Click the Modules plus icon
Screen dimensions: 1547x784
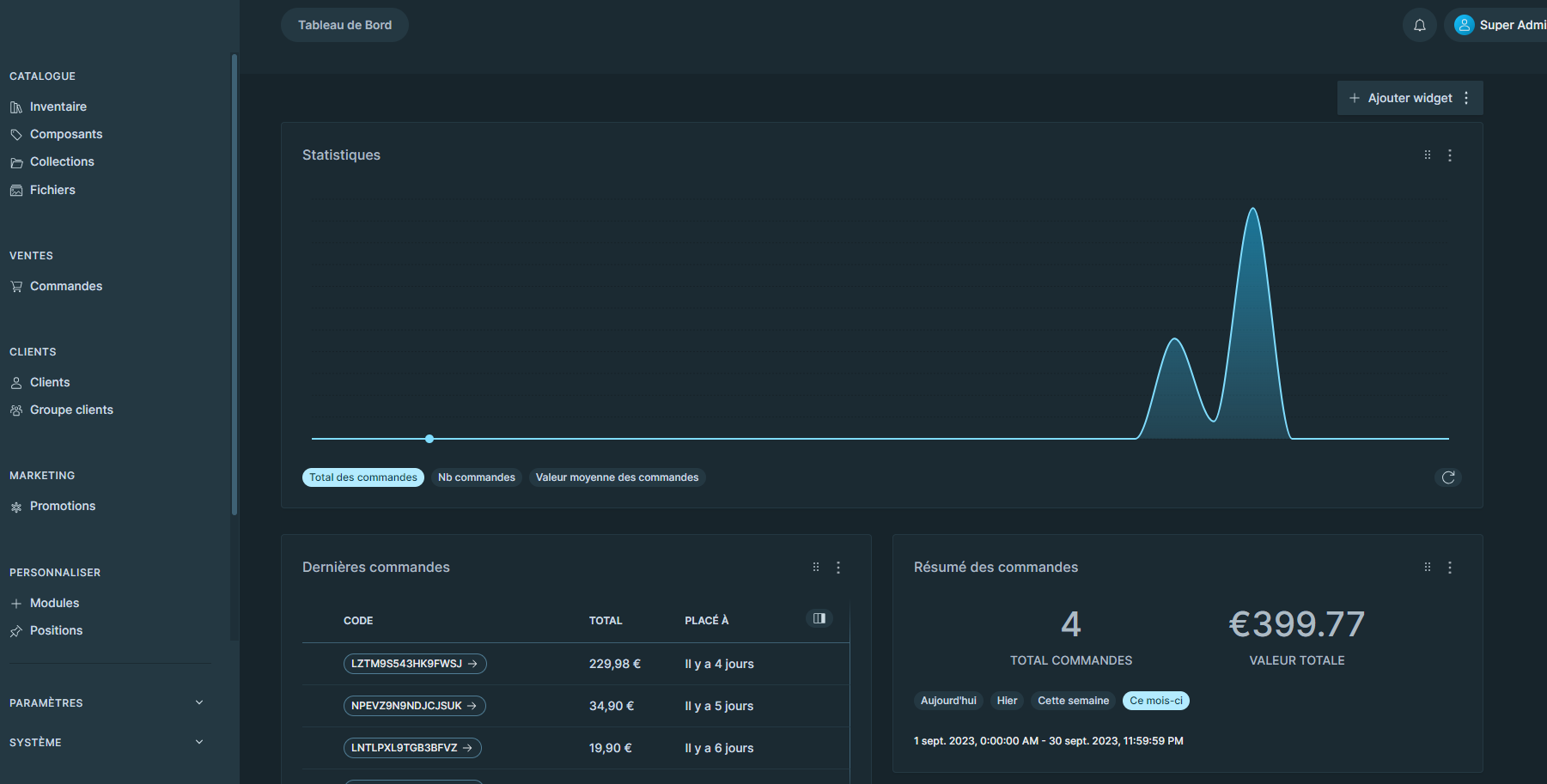click(x=16, y=604)
